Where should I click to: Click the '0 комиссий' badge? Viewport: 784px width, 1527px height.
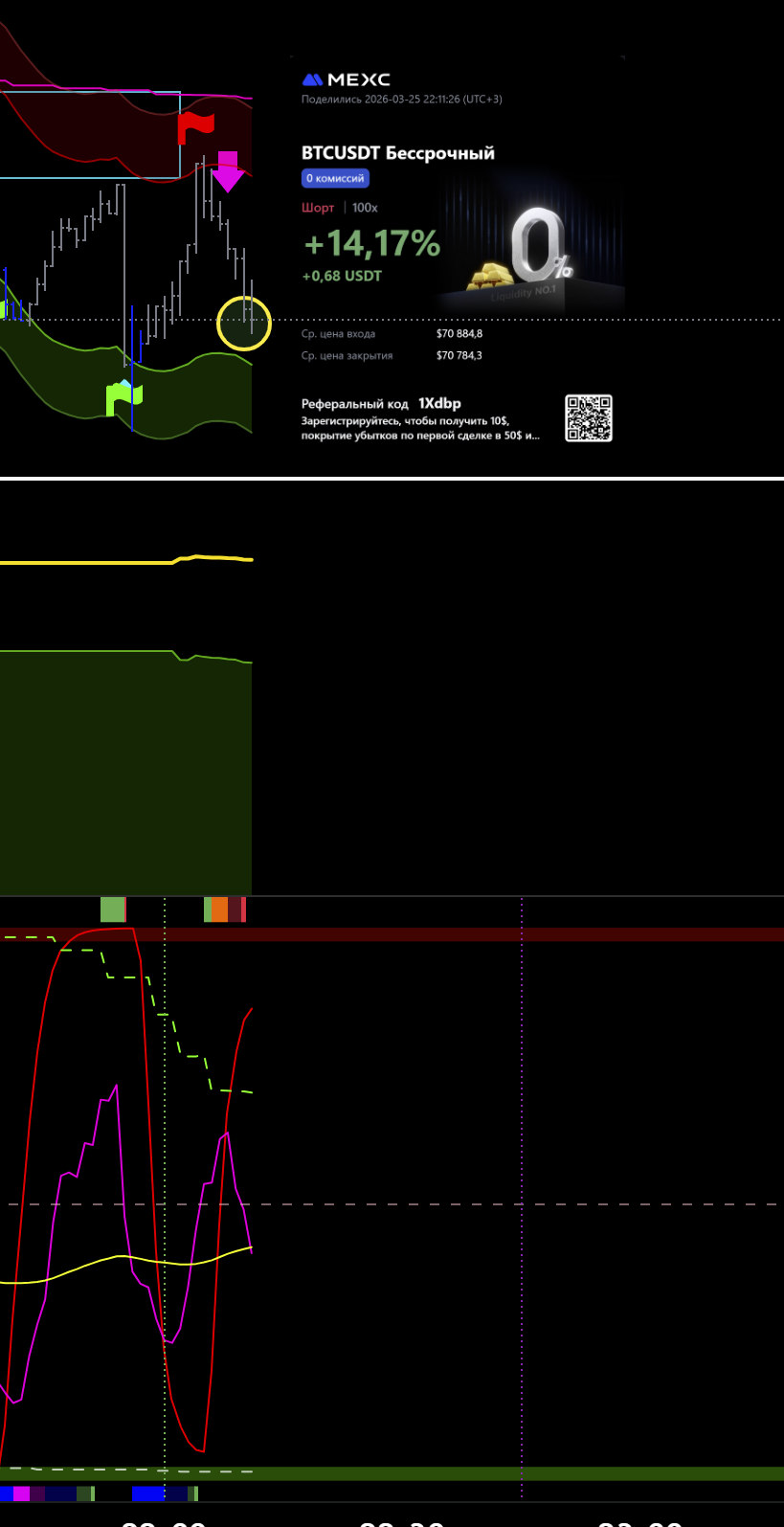pos(335,178)
